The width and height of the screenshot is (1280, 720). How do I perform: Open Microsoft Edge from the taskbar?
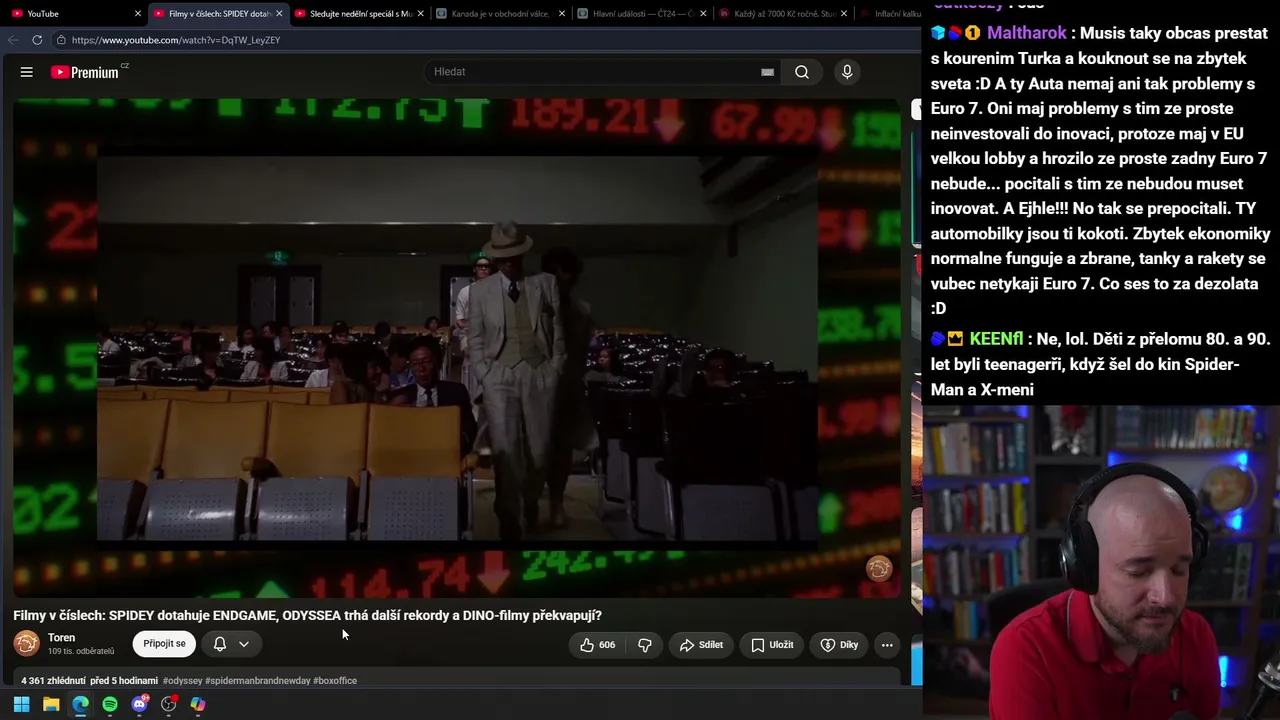click(x=80, y=704)
